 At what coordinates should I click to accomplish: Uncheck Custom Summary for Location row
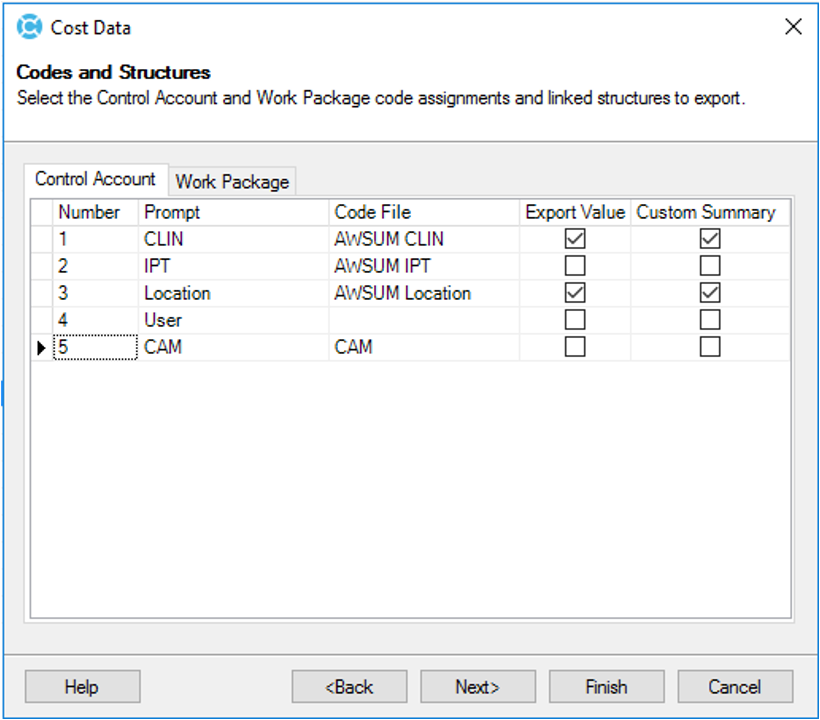(x=709, y=292)
